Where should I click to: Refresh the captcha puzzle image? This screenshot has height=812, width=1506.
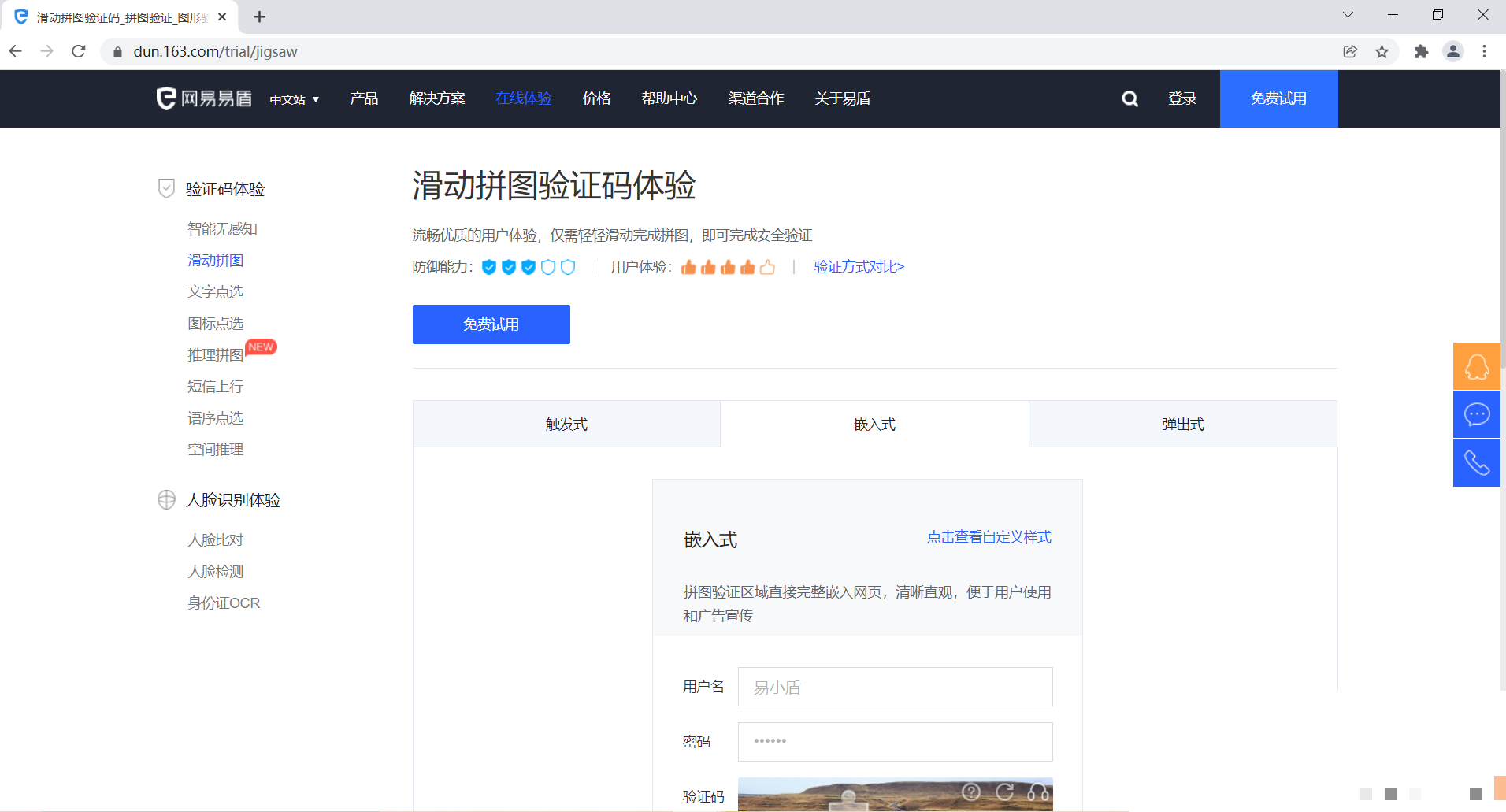click(x=1004, y=792)
